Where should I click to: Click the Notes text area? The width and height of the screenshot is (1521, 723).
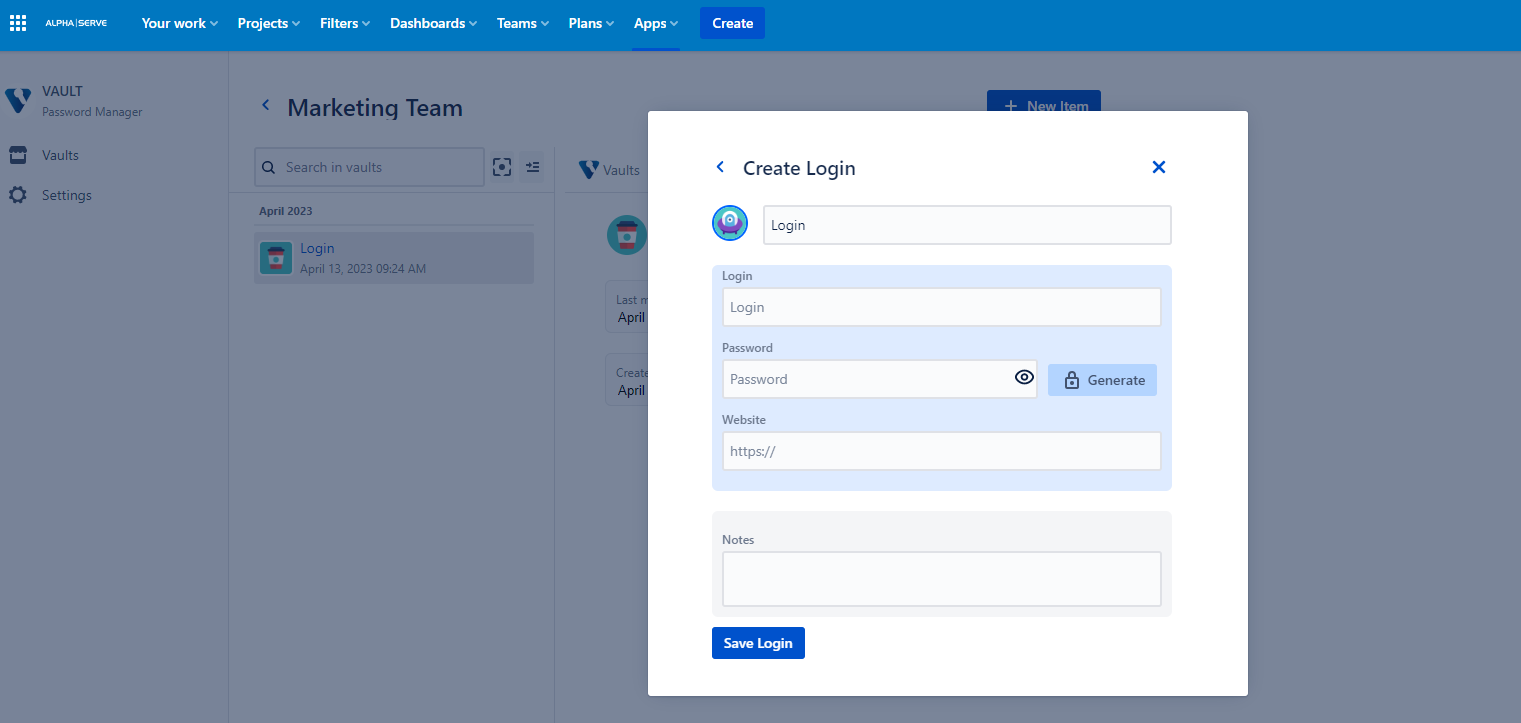940,578
